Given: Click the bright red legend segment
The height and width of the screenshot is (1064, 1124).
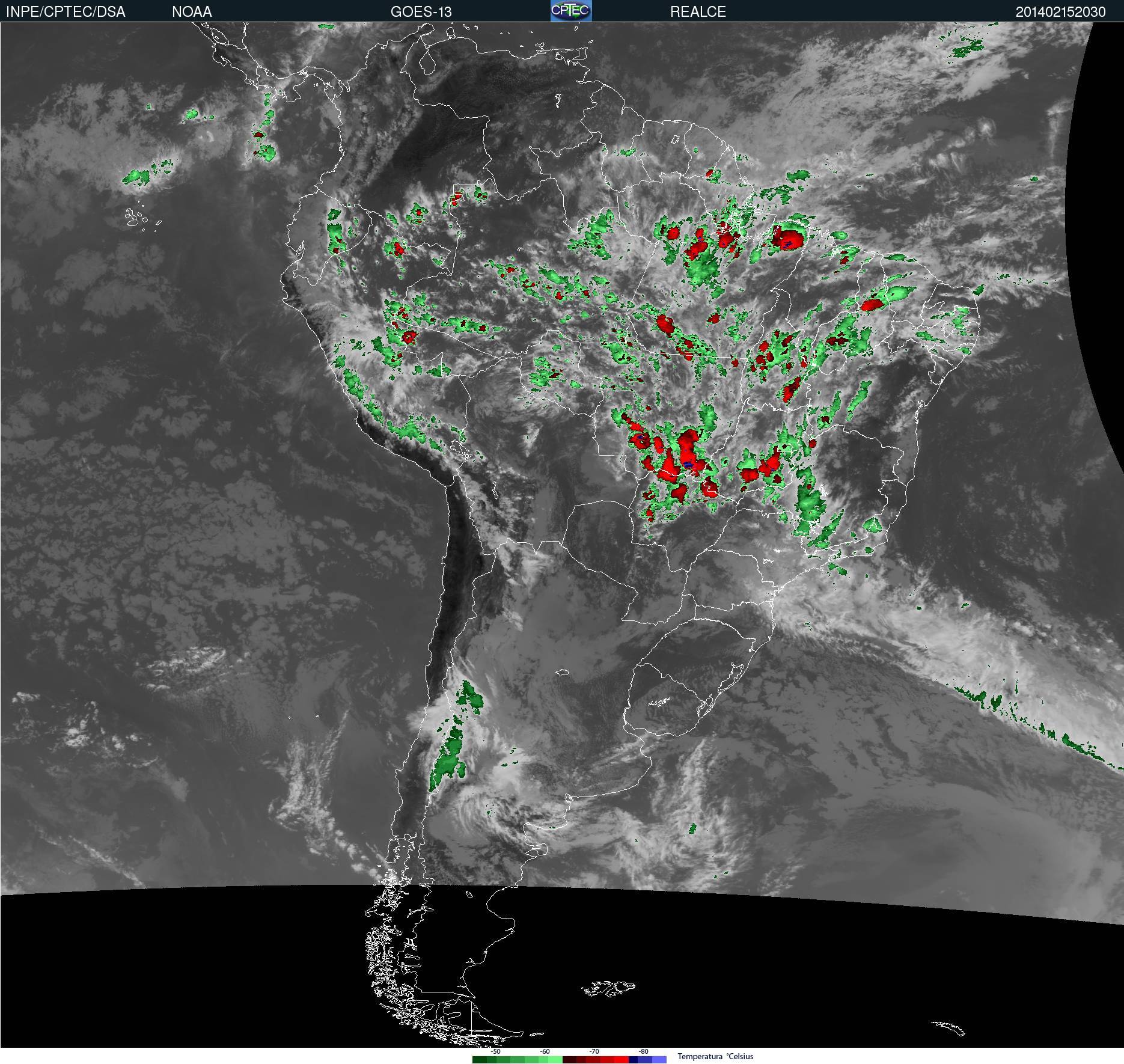Looking at the screenshot, I should tap(622, 1060).
